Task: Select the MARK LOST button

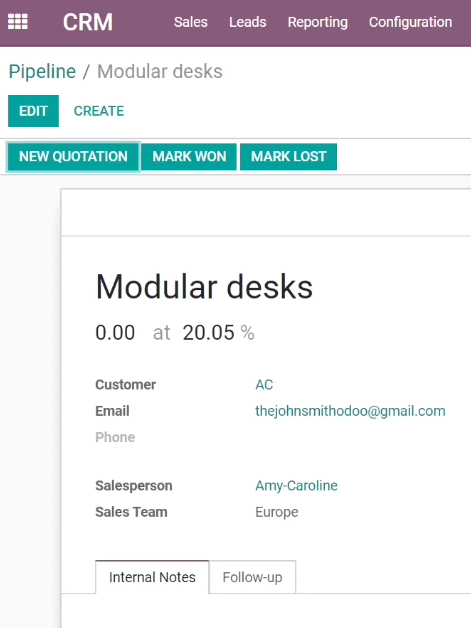Action: [288, 157]
